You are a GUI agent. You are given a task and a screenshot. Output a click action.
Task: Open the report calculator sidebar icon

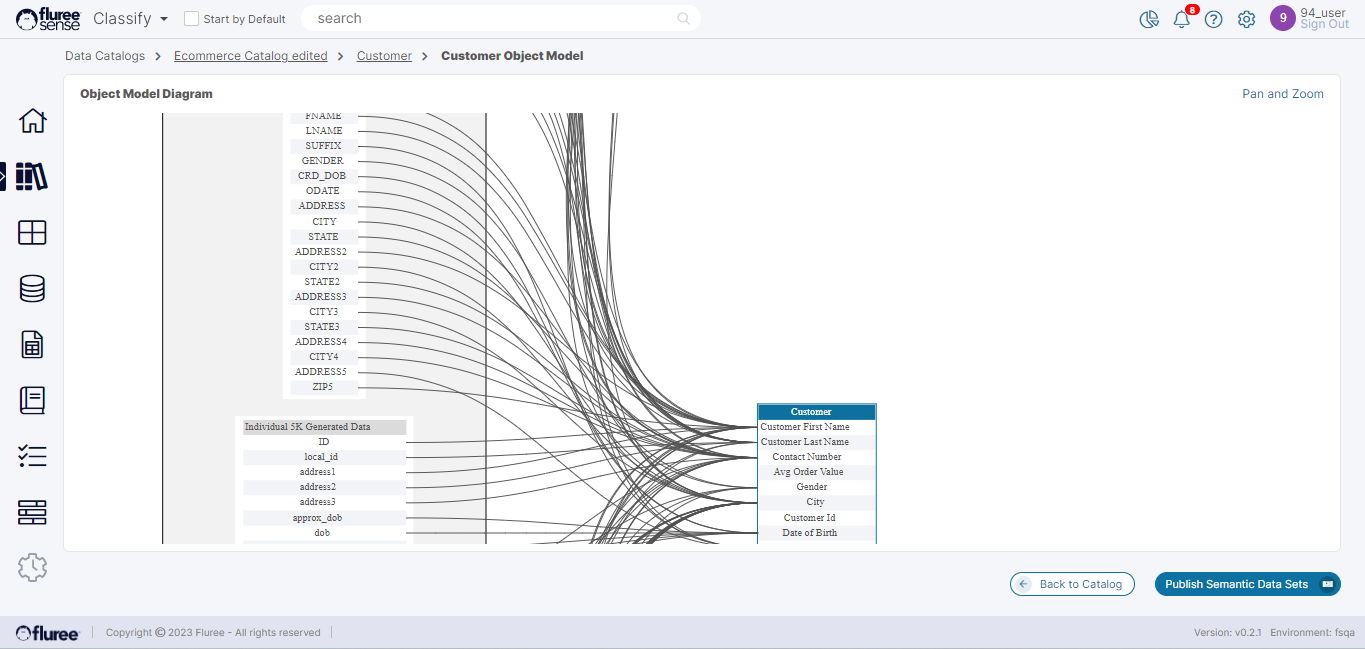point(32,345)
